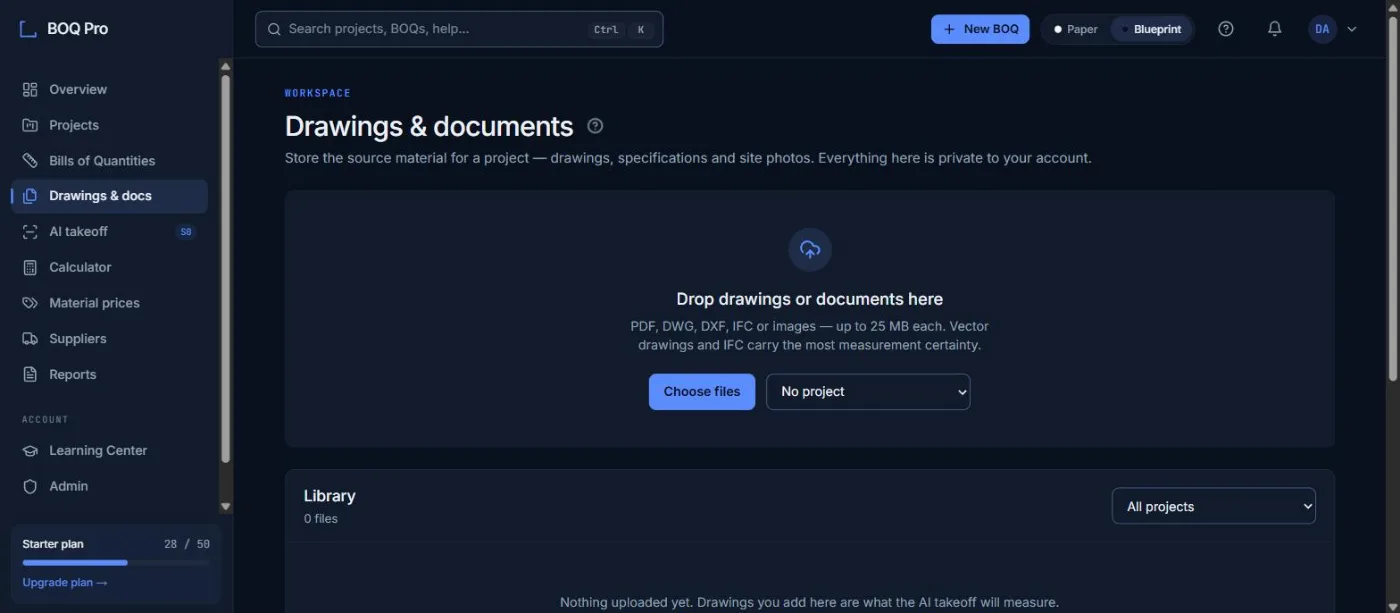Click the Starter plan usage progress bar

(116, 563)
